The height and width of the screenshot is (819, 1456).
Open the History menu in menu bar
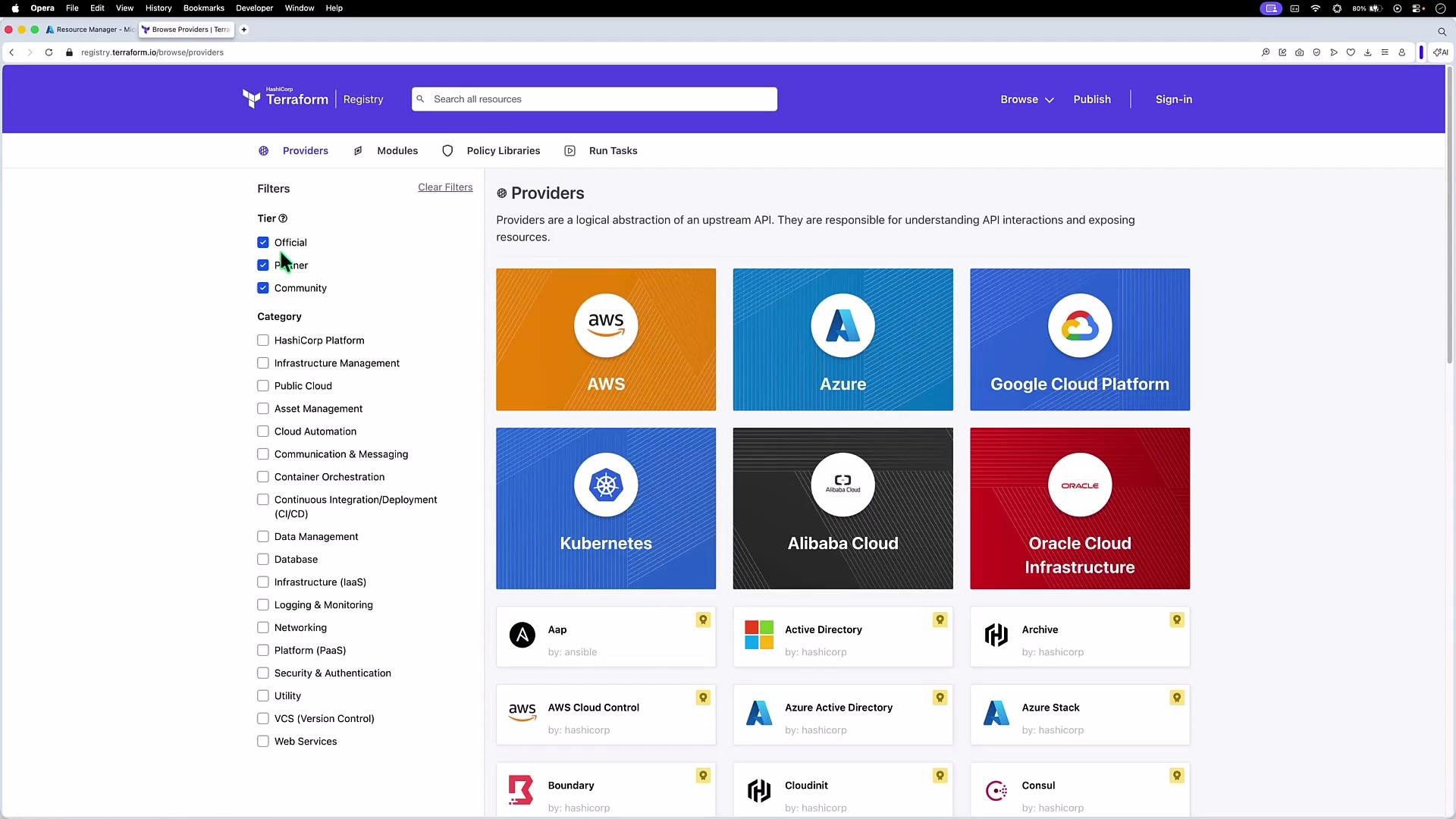[158, 8]
